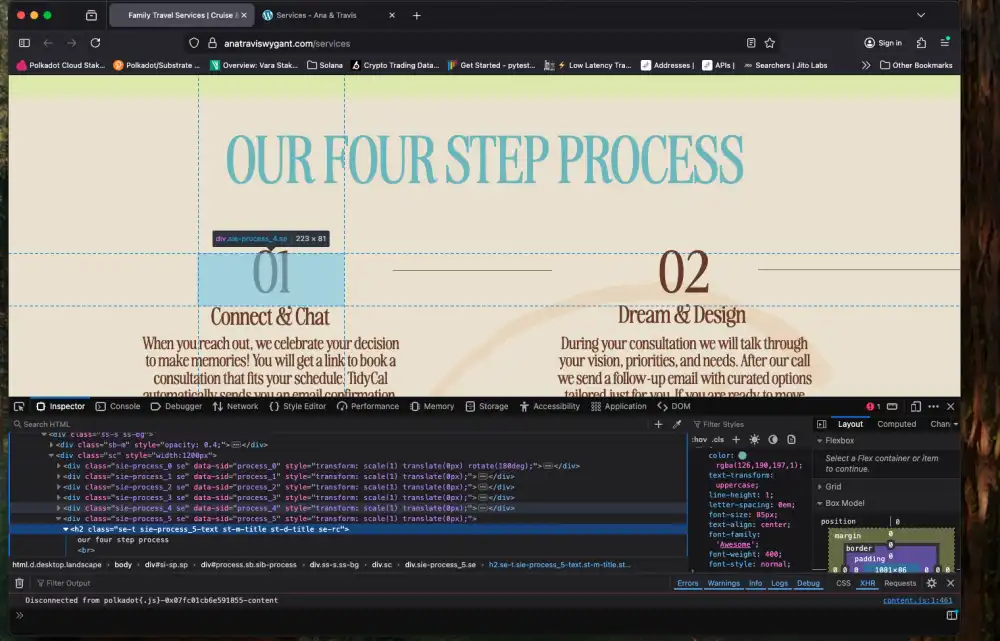Click the eyedropper color grabber icon
1000x641 pixels.
[677, 424]
